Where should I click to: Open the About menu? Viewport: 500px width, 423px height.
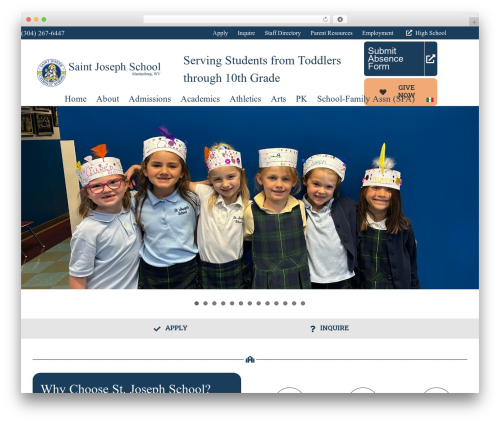pos(108,99)
